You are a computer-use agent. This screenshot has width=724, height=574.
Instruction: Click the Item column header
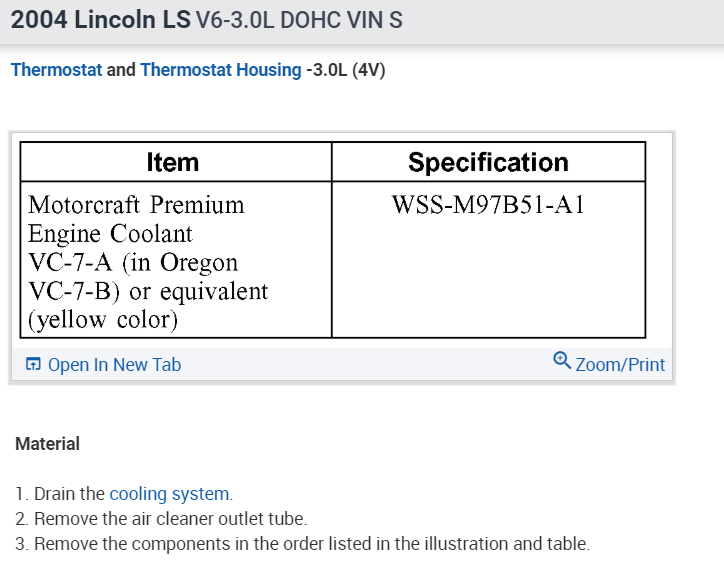click(173, 162)
